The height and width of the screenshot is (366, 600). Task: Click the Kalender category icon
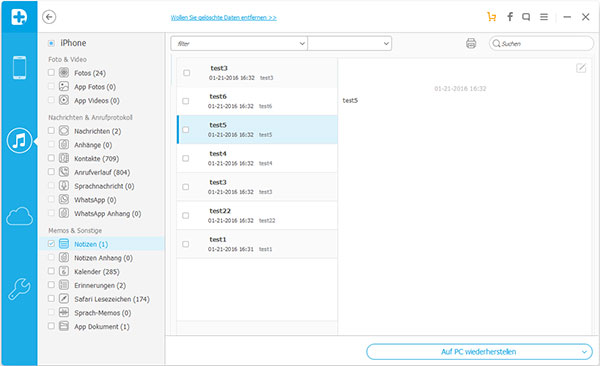(64, 271)
